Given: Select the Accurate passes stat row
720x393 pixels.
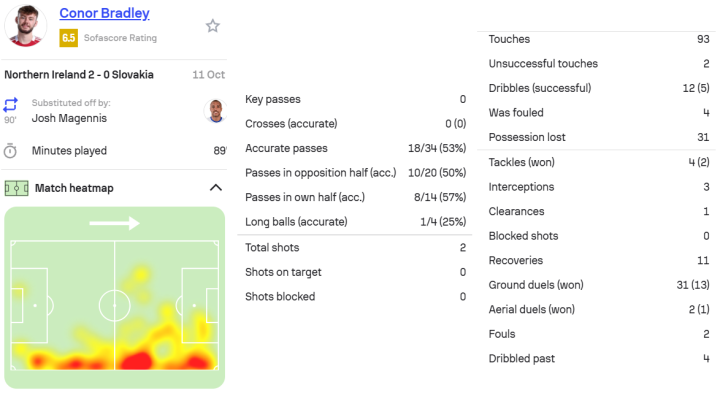Looking at the screenshot, I should 355,148.
